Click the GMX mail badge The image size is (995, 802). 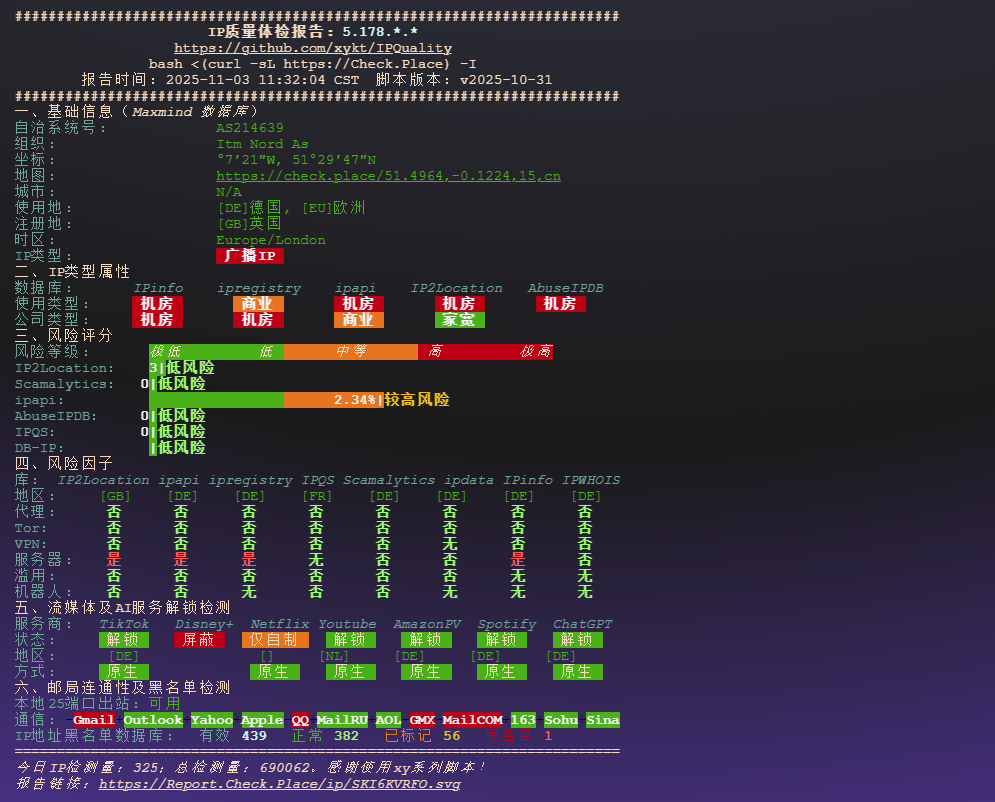point(421,719)
